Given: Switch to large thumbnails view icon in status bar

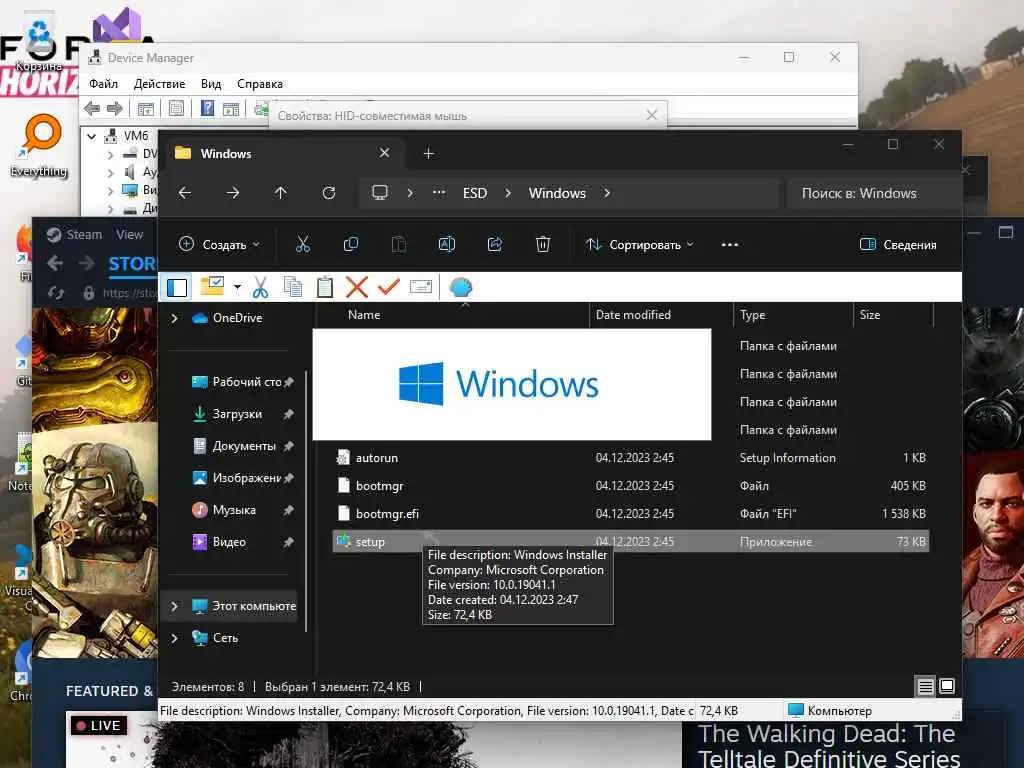Looking at the screenshot, I should pyautogui.click(x=947, y=686).
